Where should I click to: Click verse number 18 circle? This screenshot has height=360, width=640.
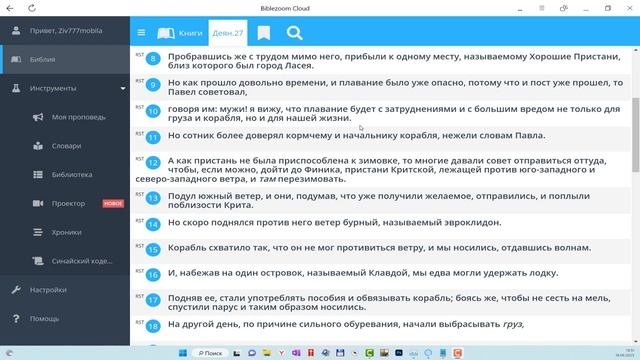[153, 327]
